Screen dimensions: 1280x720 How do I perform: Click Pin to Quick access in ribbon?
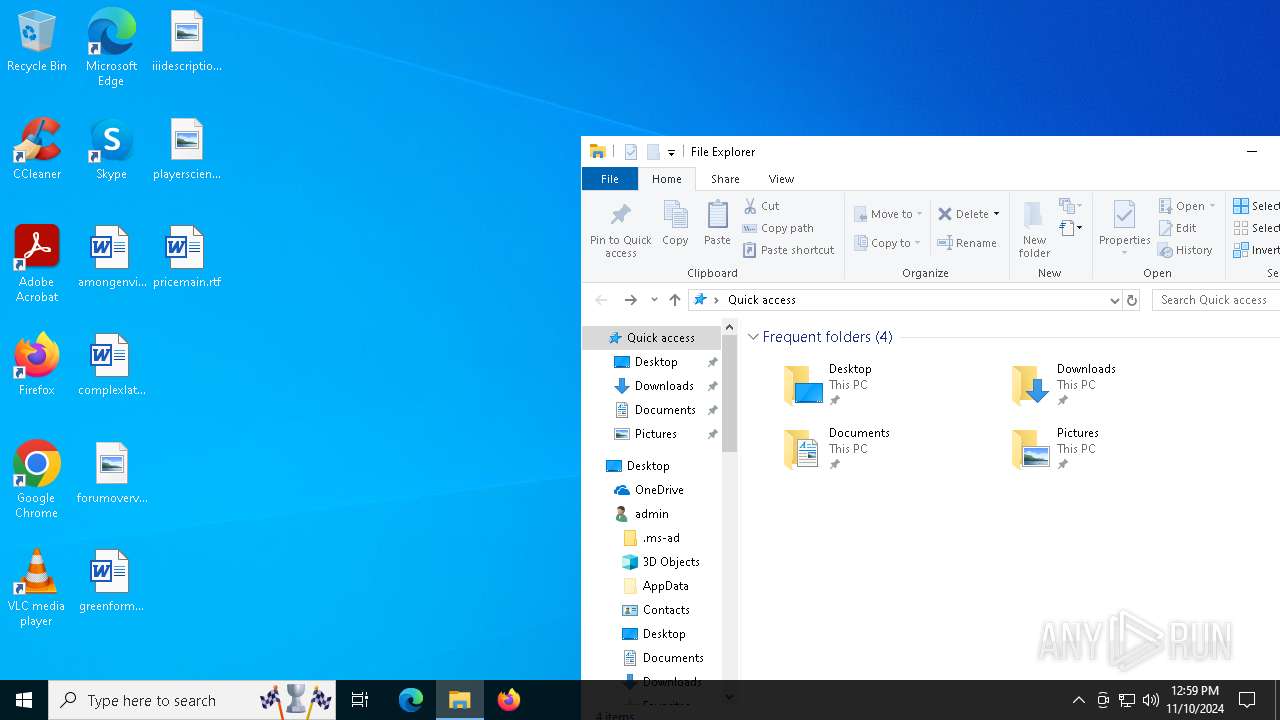pos(620,230)
